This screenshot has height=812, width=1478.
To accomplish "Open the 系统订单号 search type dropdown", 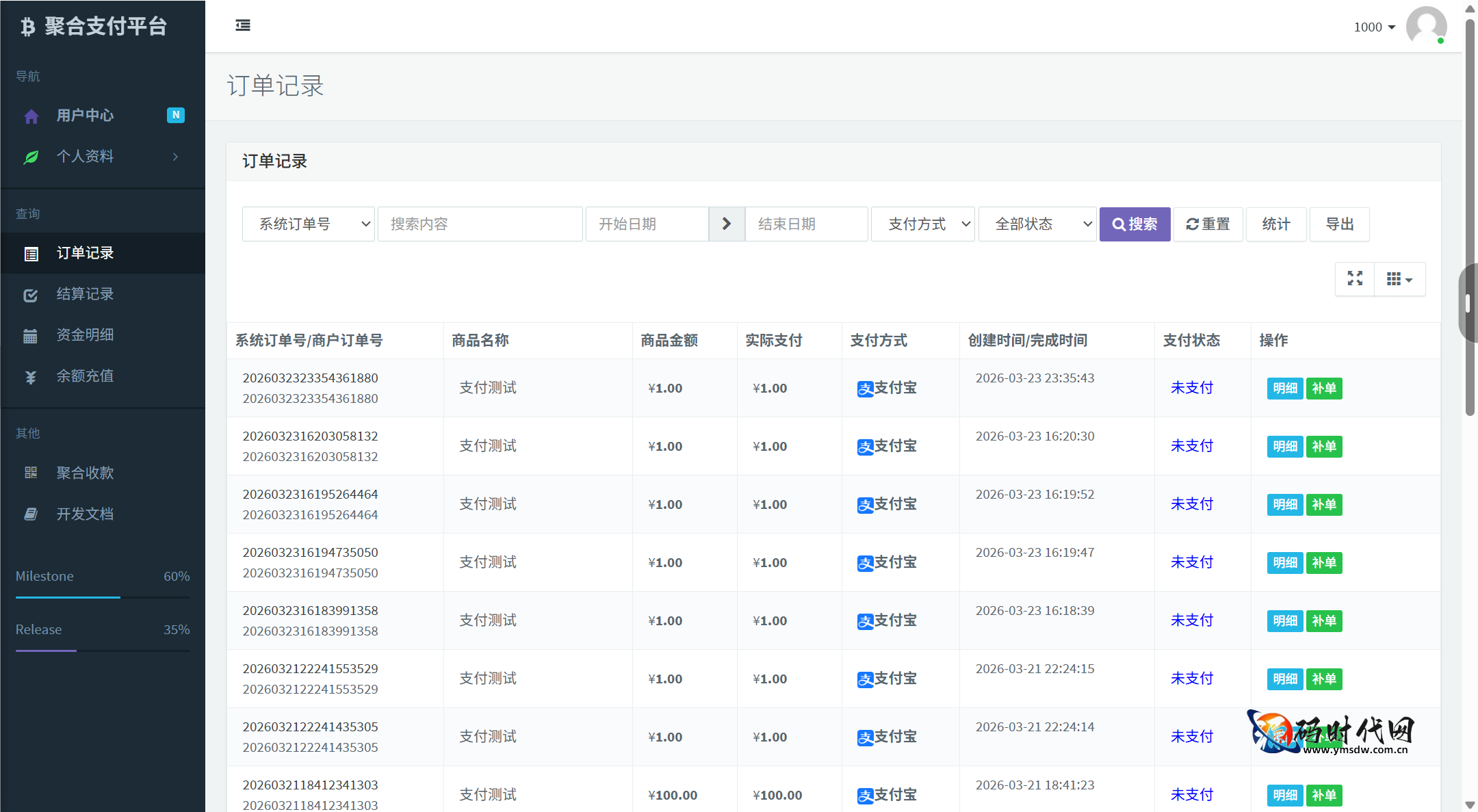I will [x=308, y=224].
